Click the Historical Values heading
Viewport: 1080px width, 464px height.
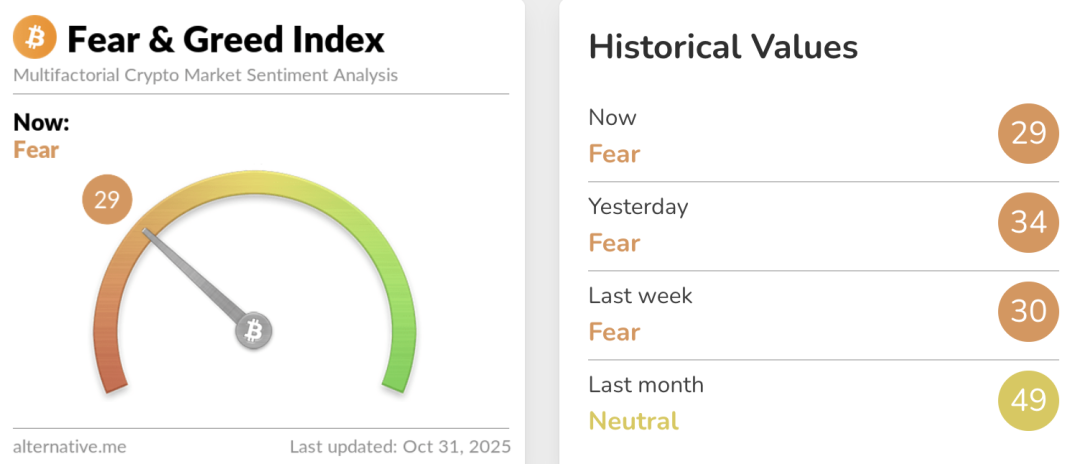coord(723,47)
